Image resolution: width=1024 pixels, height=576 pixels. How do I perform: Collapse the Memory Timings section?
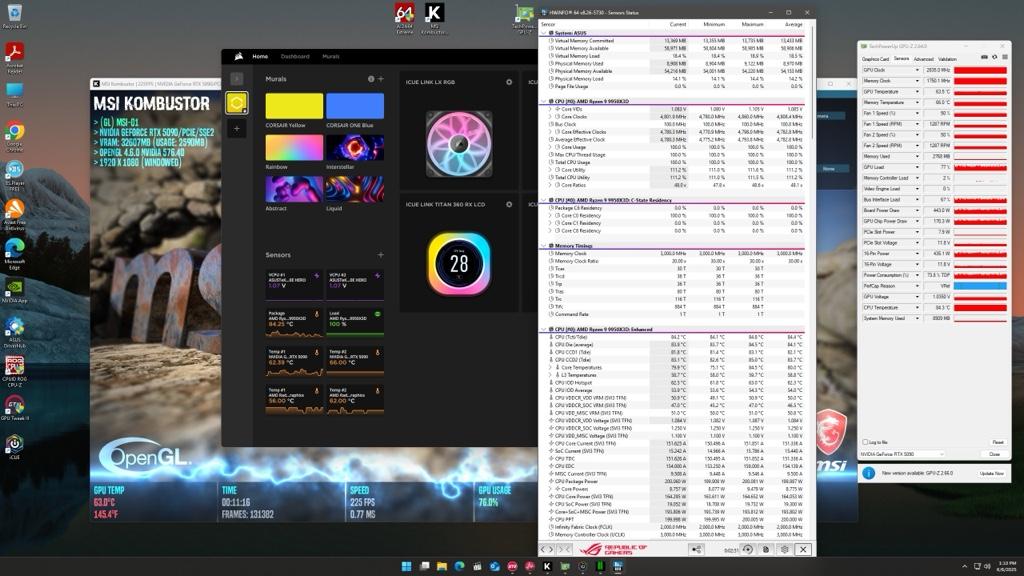click(x=543, y=246)
